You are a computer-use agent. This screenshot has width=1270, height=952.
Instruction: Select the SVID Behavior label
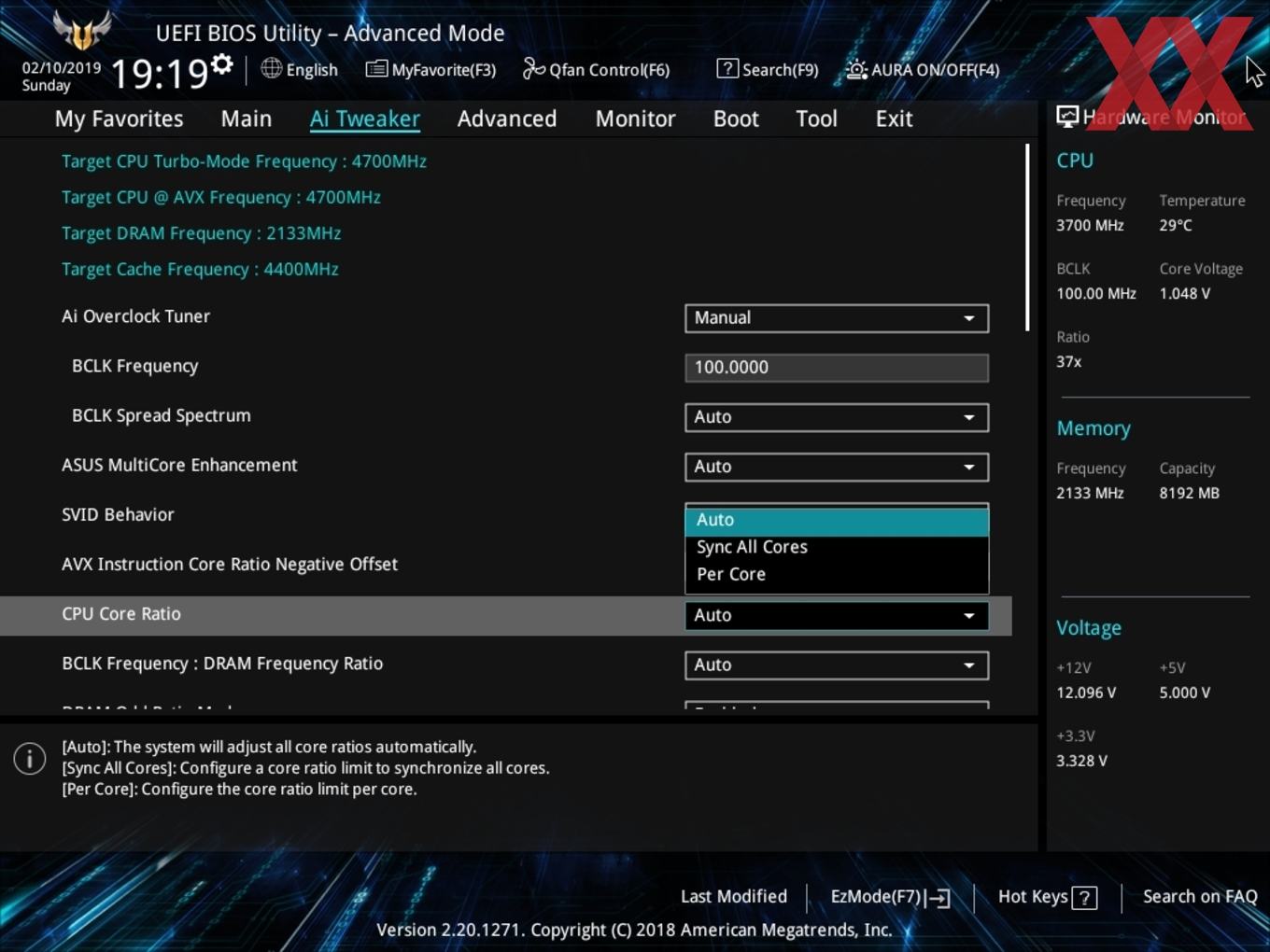(x=118, y=514)
